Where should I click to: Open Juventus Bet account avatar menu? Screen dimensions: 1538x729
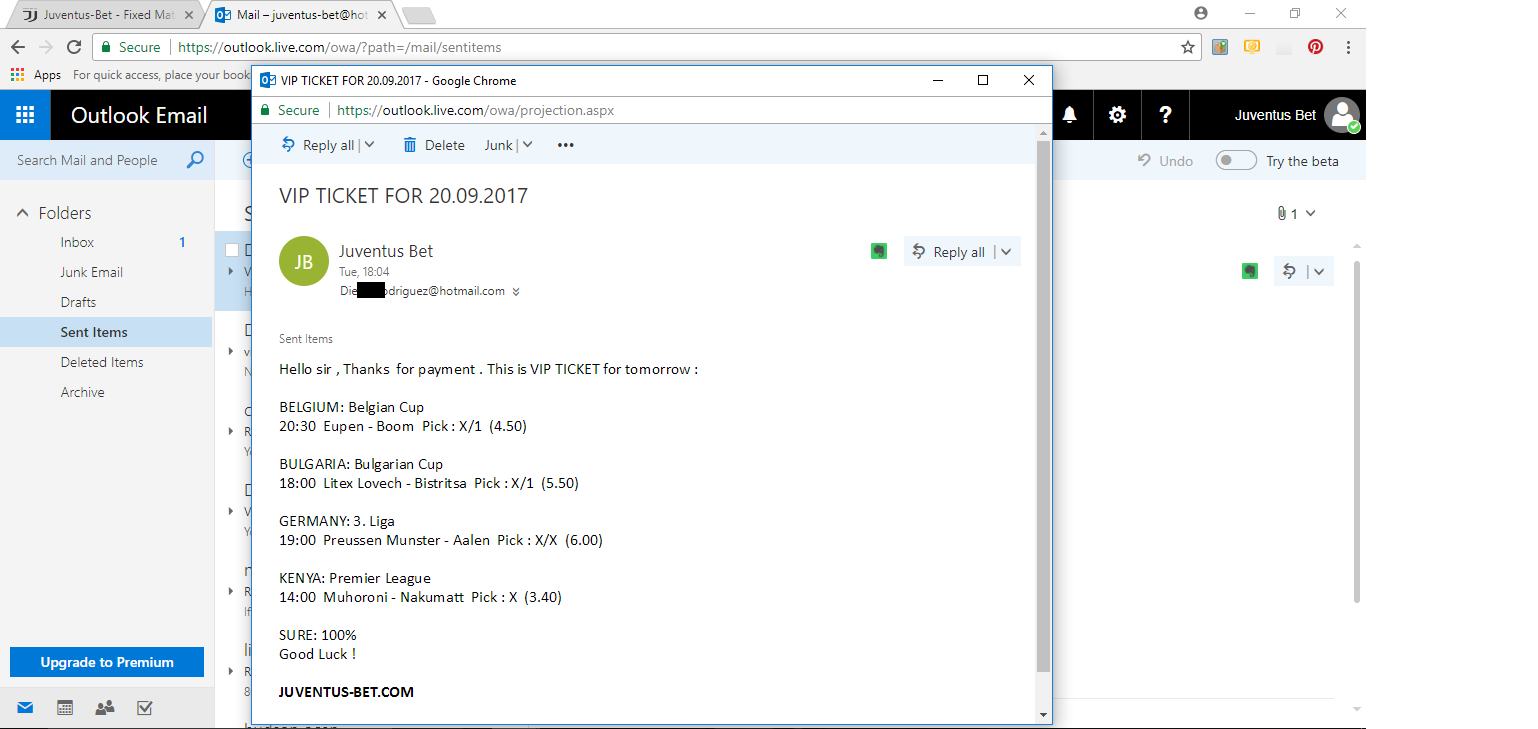[x=1342, y=115]
